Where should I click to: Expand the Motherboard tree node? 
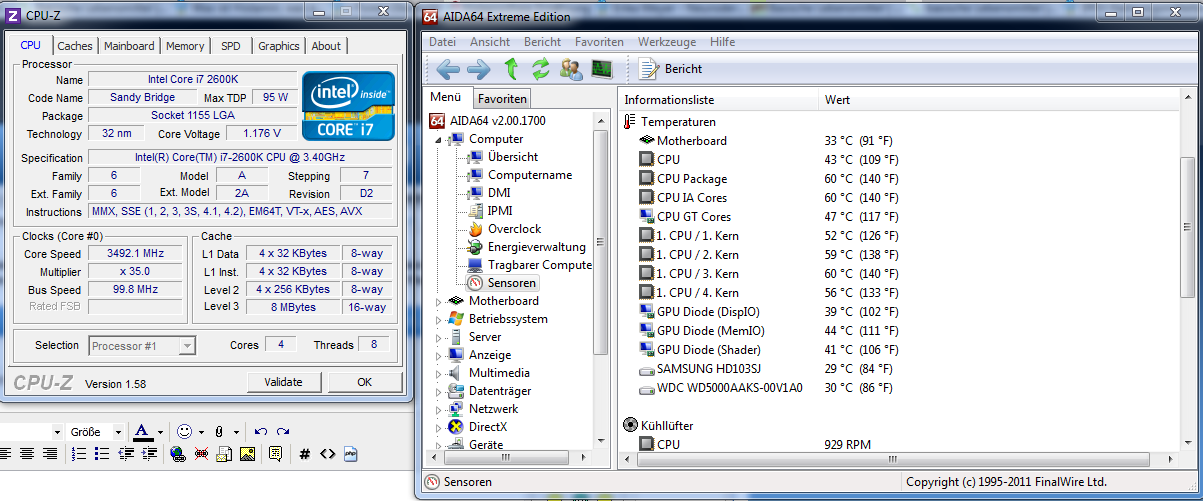(x=438, y=301)
